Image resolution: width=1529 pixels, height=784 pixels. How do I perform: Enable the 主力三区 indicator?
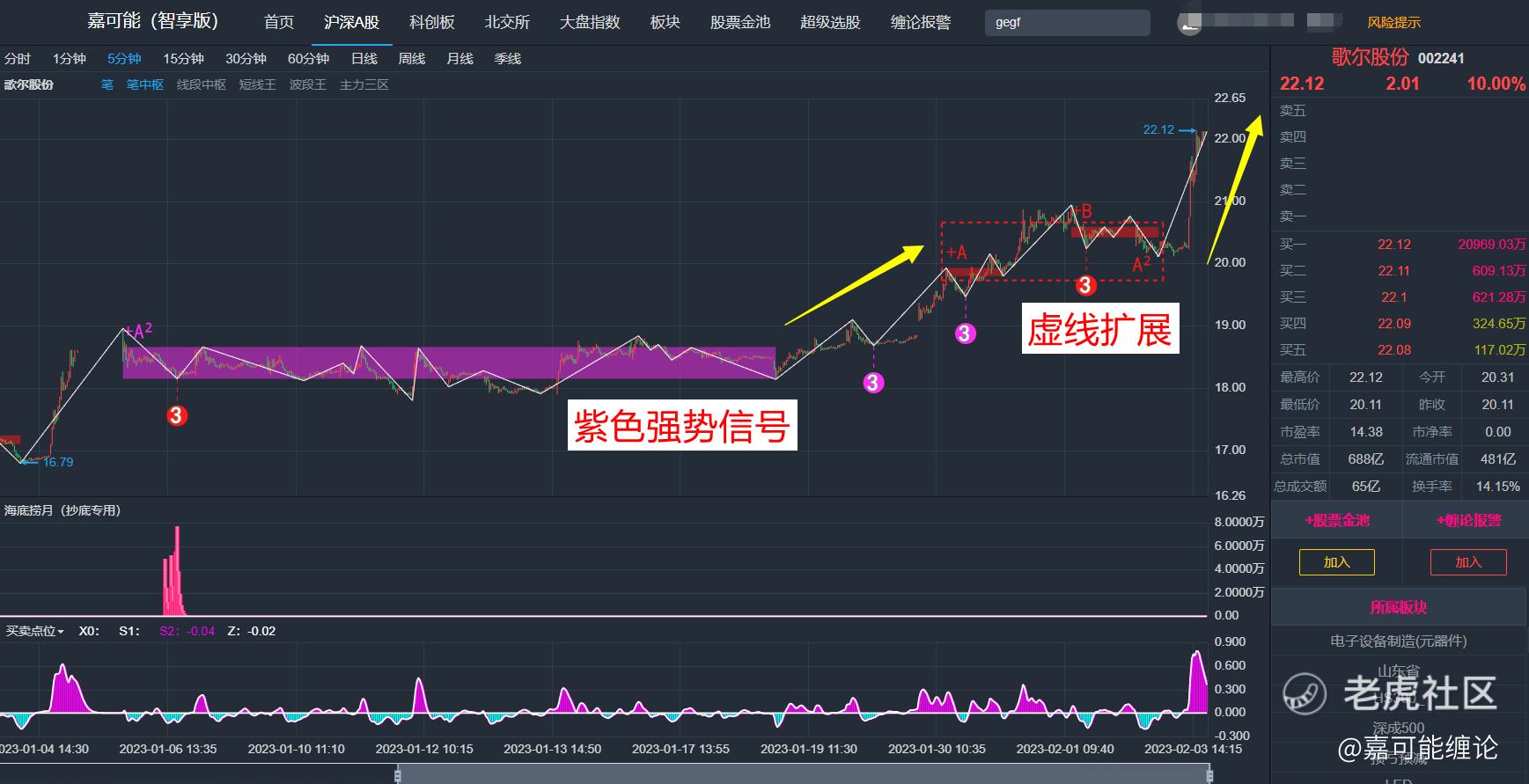tap(364, 84)
